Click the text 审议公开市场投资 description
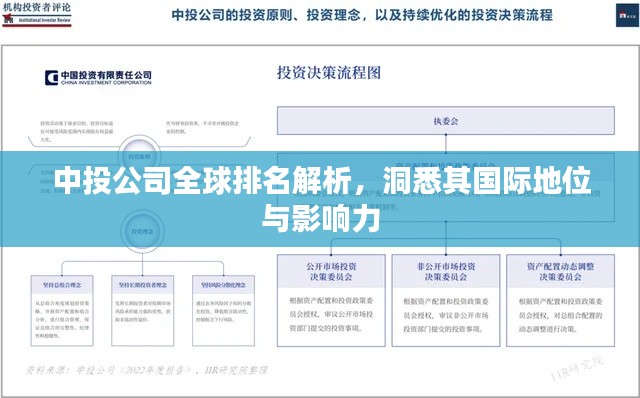This screenshot has height=398, width=640. click(331, 314)
